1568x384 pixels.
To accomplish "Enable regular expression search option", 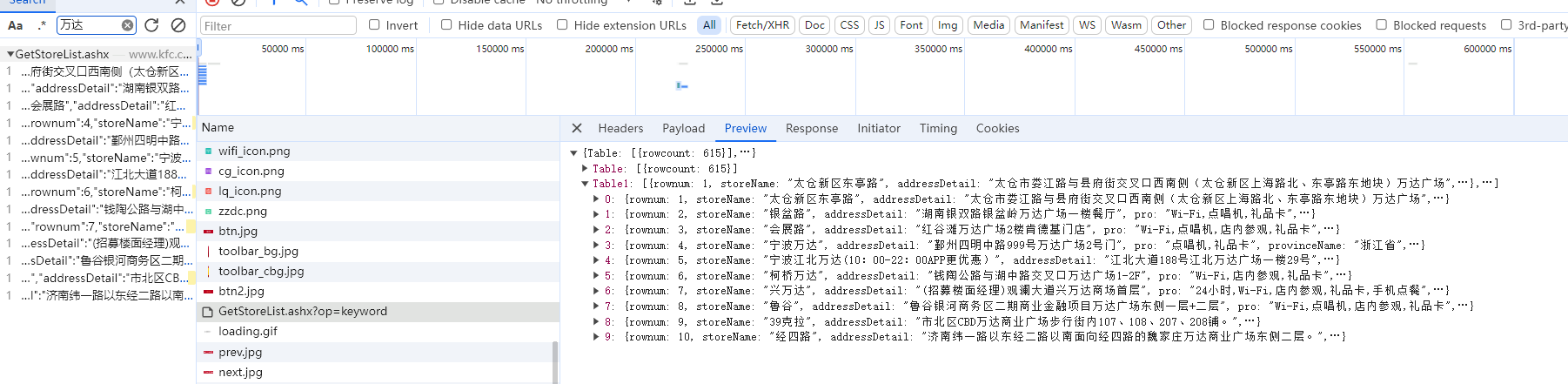I will [41, 25].
